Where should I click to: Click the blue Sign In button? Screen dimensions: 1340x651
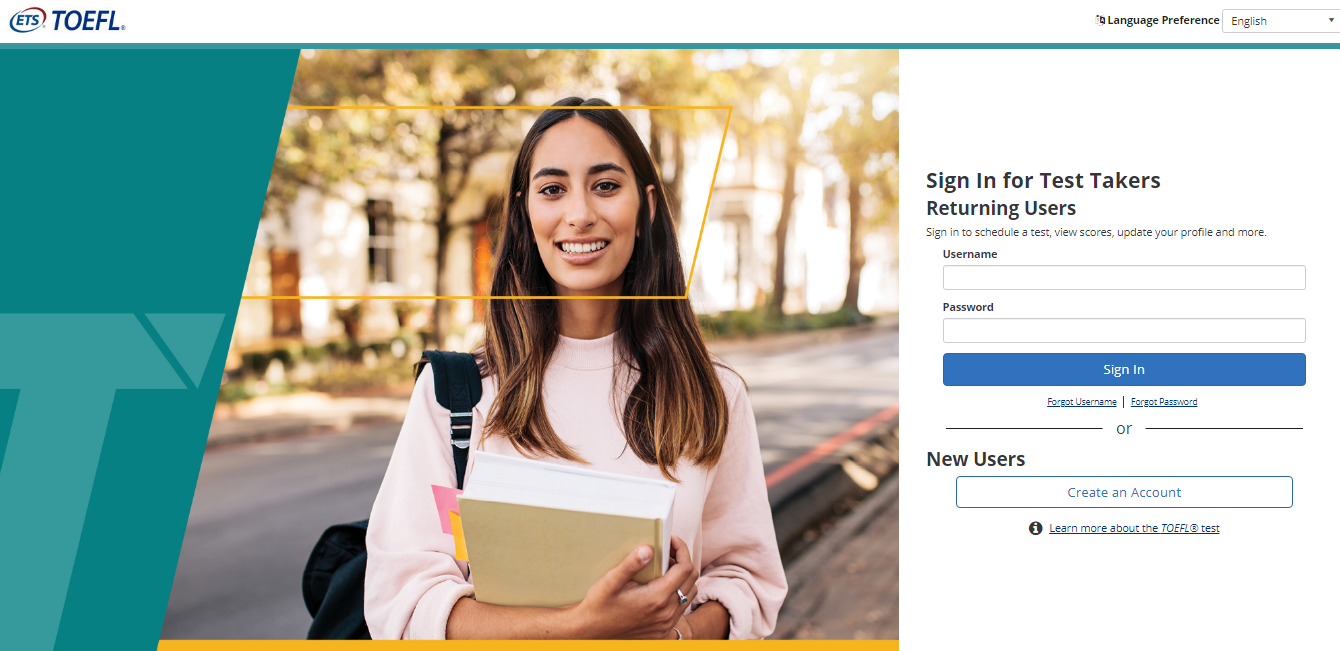pos(1124,369)
